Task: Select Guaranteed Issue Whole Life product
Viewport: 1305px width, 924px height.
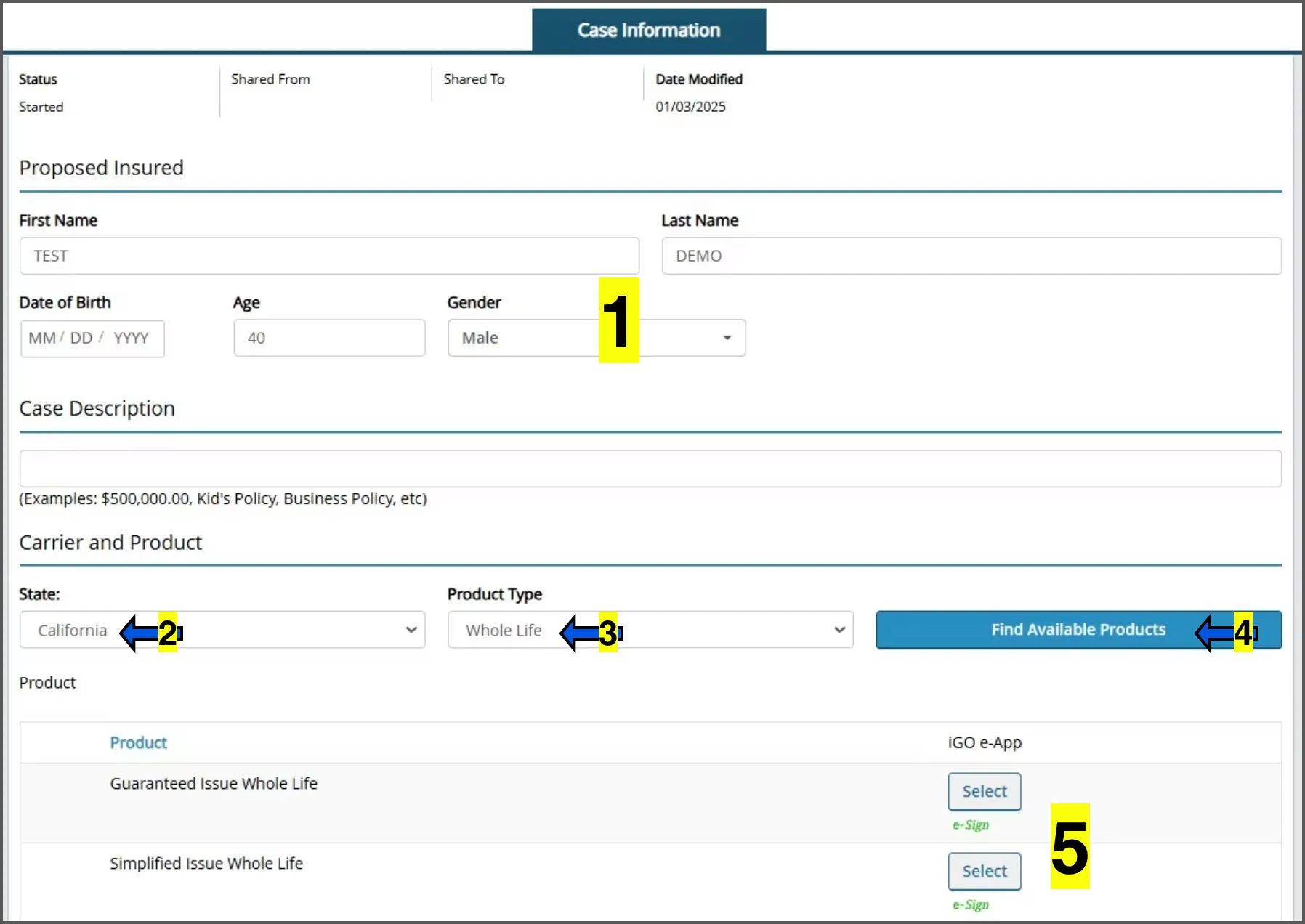Action: click(985, 791)
